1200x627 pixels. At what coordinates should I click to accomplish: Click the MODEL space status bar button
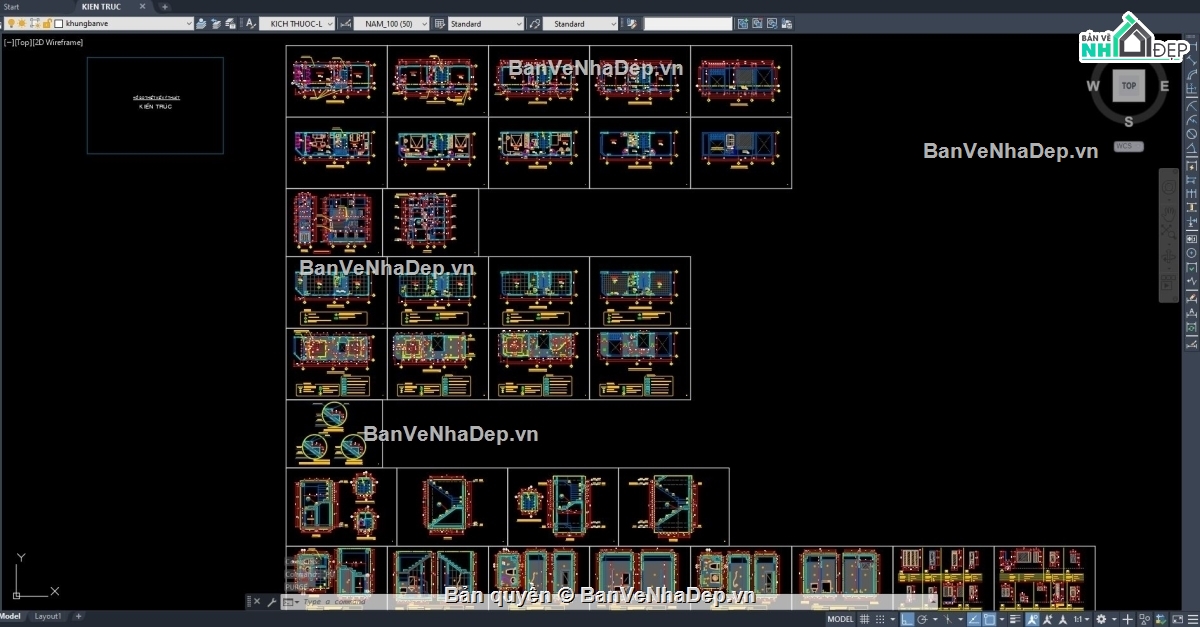(x=840, y=619)
